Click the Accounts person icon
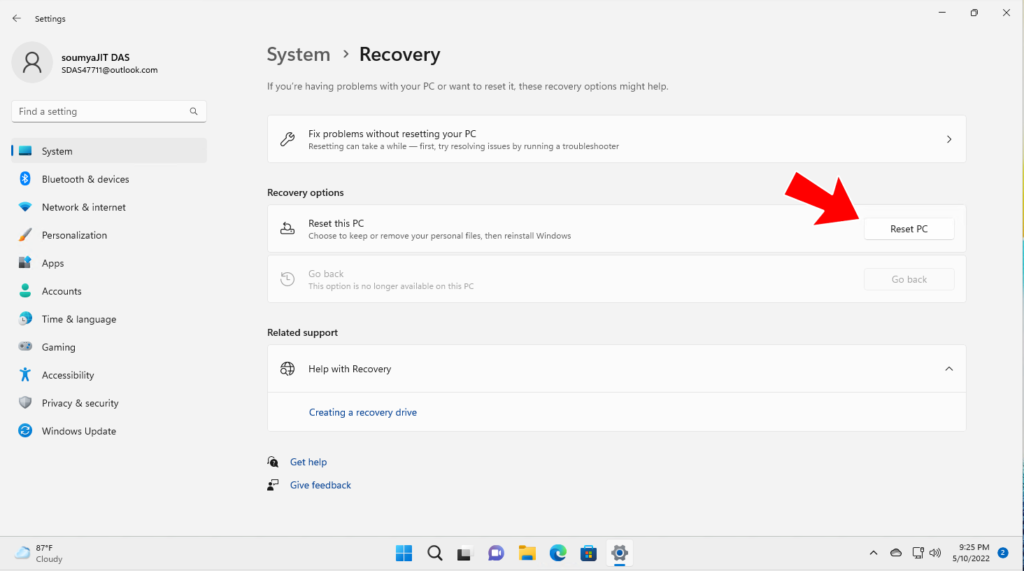This screenshot has width=1024, height=571. click(25, 291)
